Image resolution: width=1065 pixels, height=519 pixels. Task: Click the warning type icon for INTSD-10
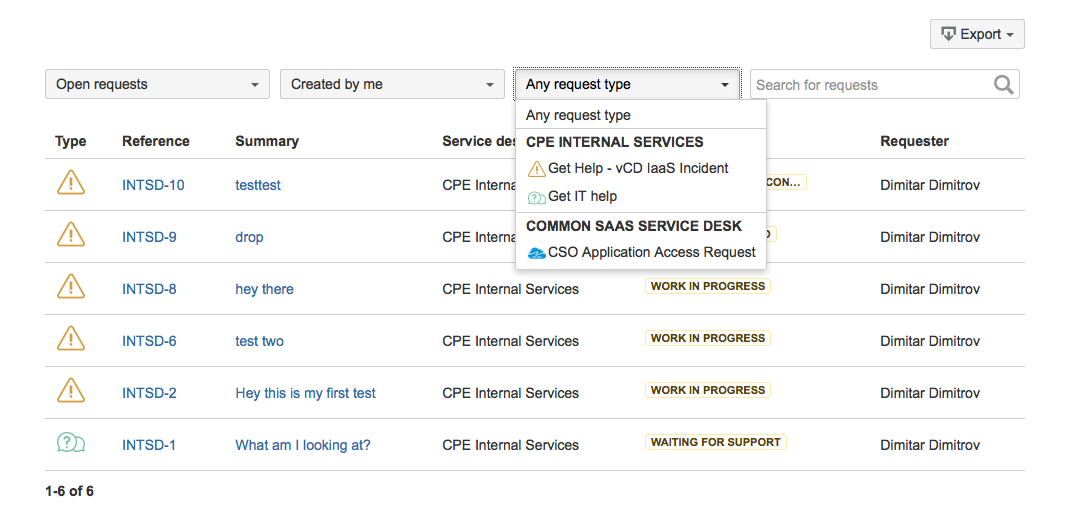(71, 183)
